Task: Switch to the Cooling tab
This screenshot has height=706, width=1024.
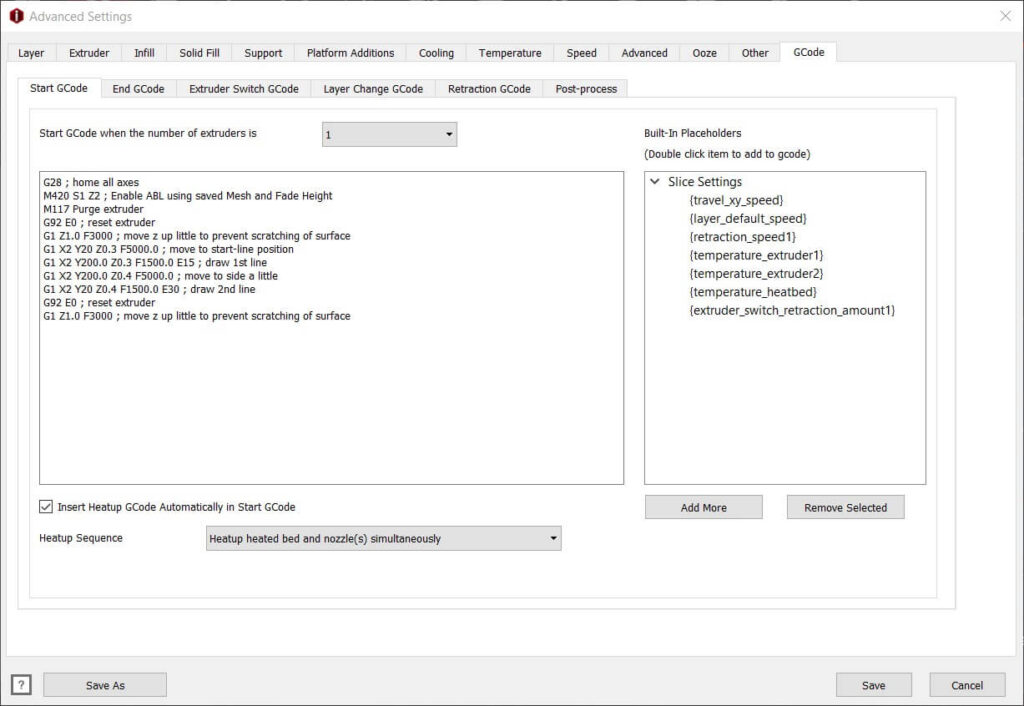Action: pyautogui.click(x=436, y=53)
